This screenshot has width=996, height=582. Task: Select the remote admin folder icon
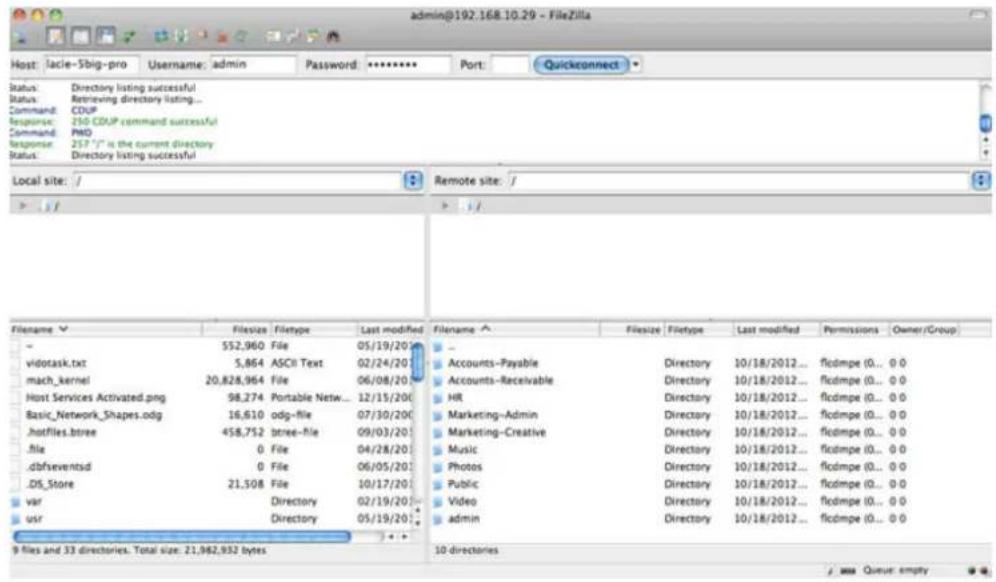438,519
